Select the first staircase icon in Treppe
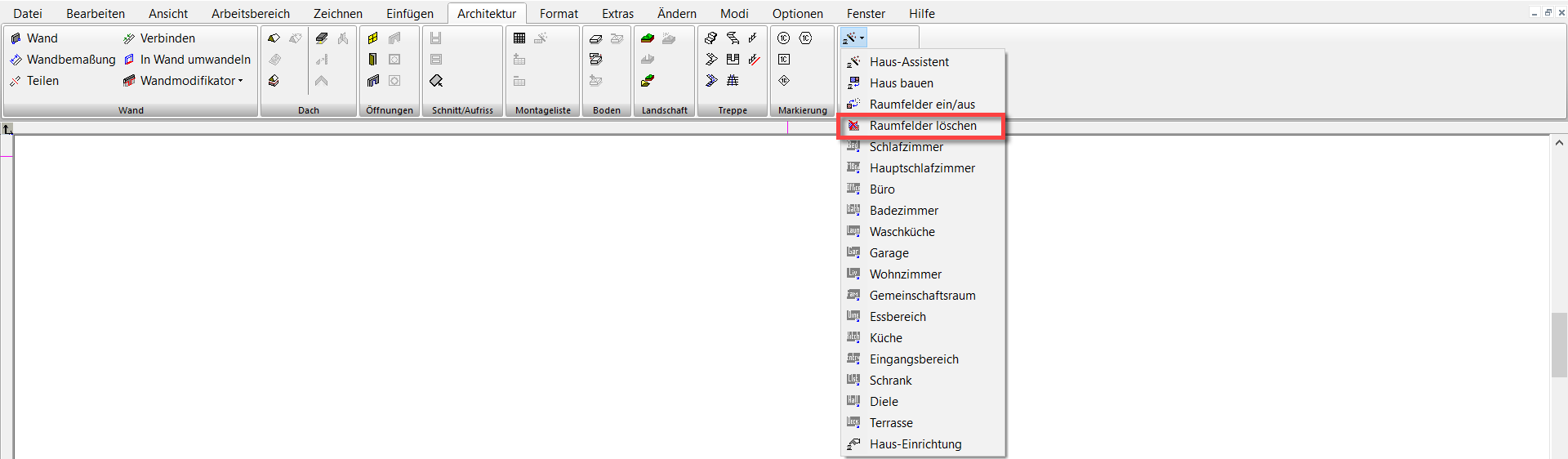The width and height of the screenshot is (1568, 459). pyautogui.click(x=711, y=38)
